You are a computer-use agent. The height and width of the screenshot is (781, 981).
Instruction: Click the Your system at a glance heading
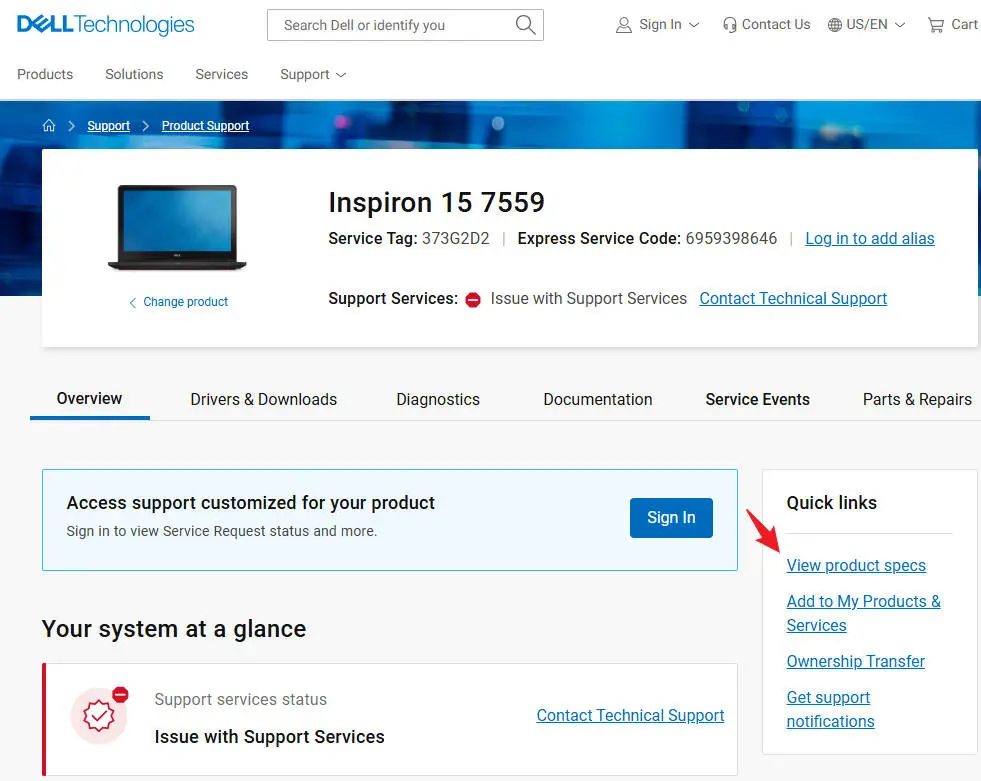coord(174,629)
